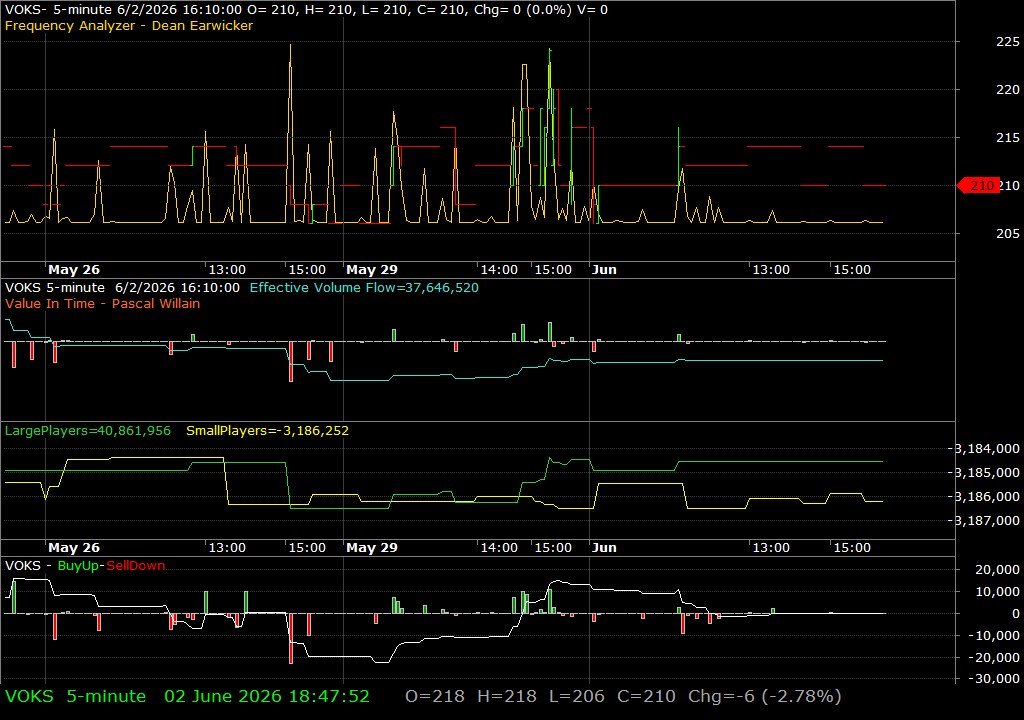This screenshot has height=720, width=1024.
Task: Click the red 'SellDown' legend label
Action: [x=136, y=566]
